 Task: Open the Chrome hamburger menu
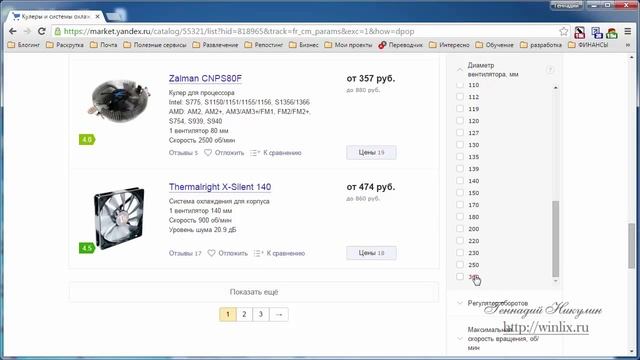coord(628,31)
